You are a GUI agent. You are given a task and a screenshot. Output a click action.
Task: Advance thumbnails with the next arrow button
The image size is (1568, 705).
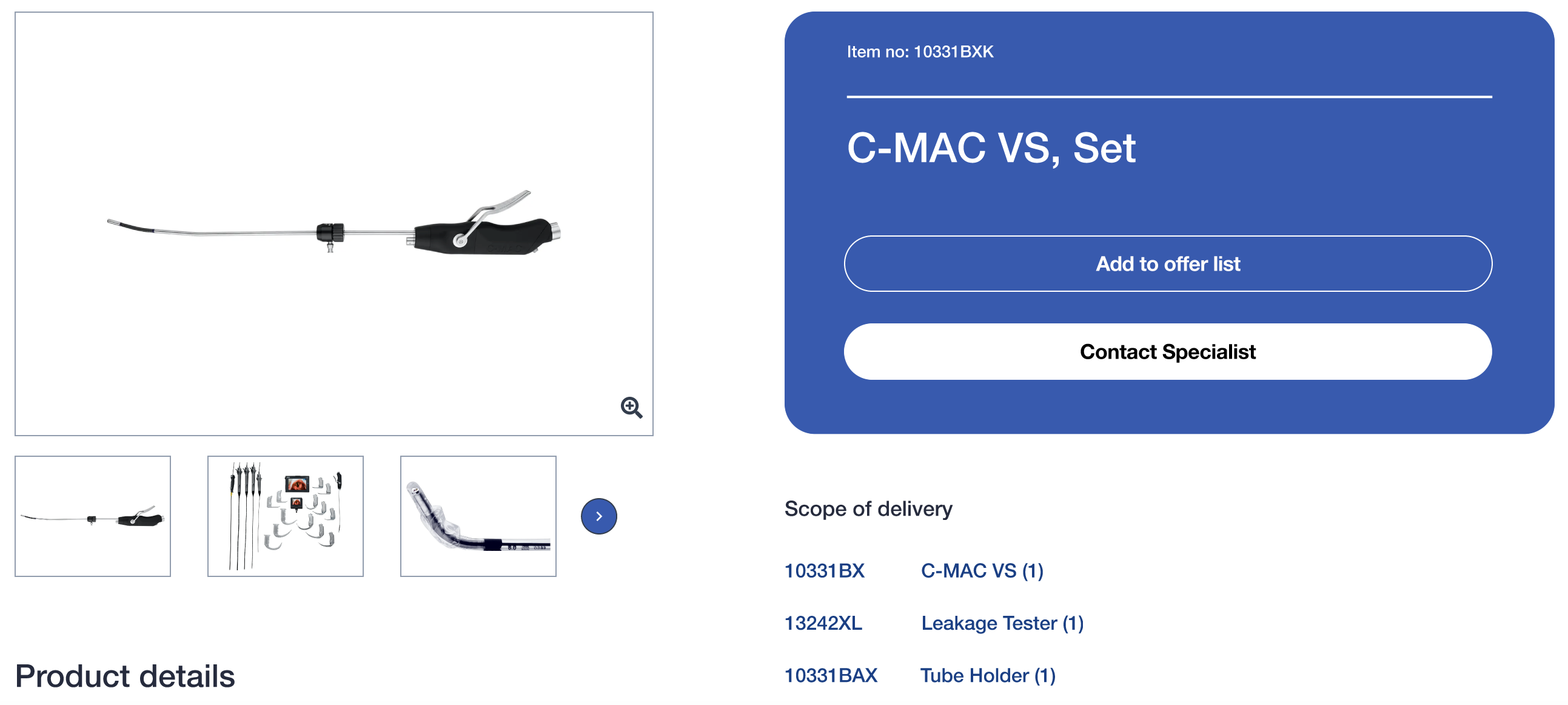pos(598,516)
